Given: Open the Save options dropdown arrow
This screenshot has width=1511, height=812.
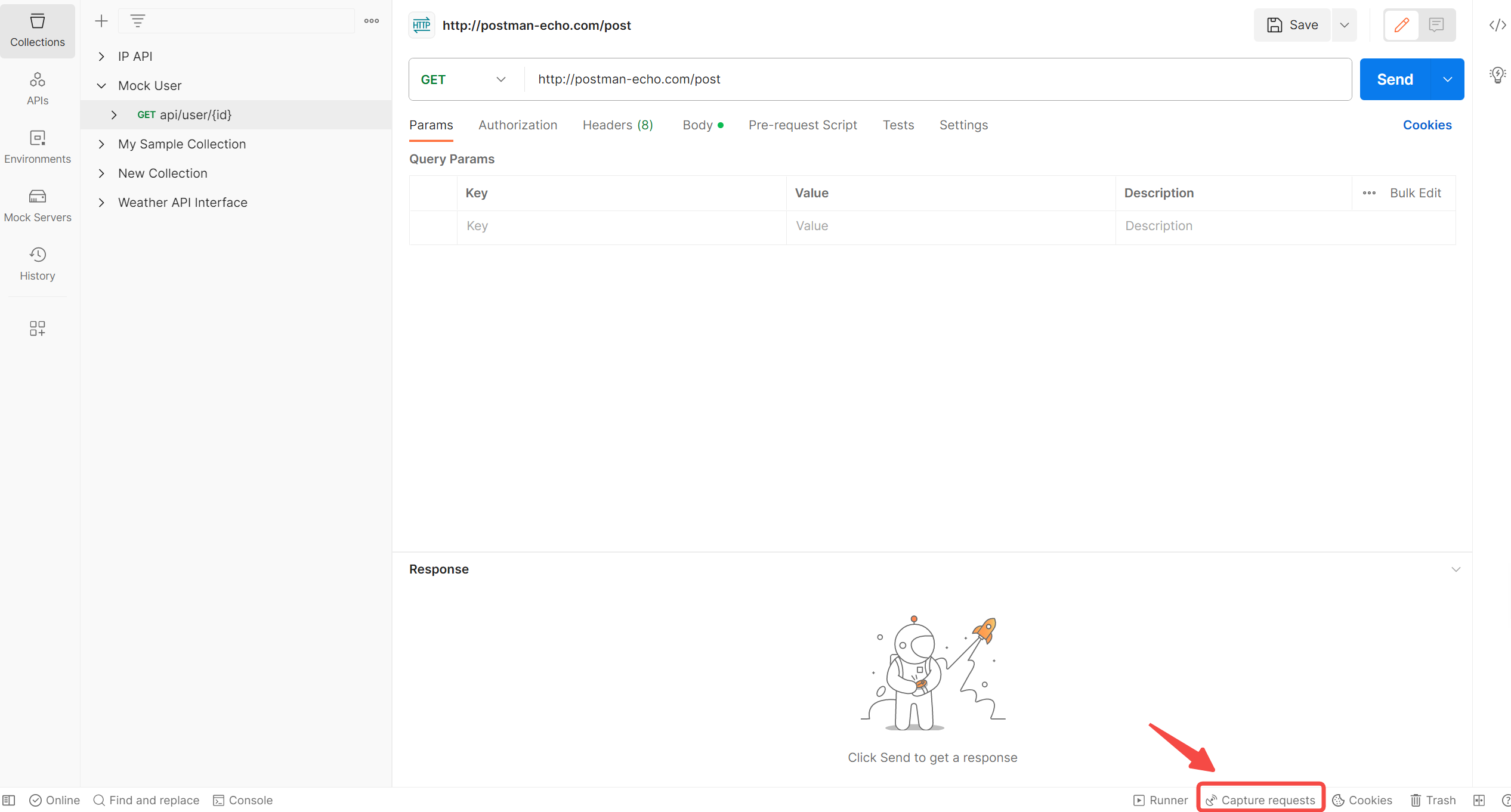Looking at the screenshot, I should click(1344, 25).
